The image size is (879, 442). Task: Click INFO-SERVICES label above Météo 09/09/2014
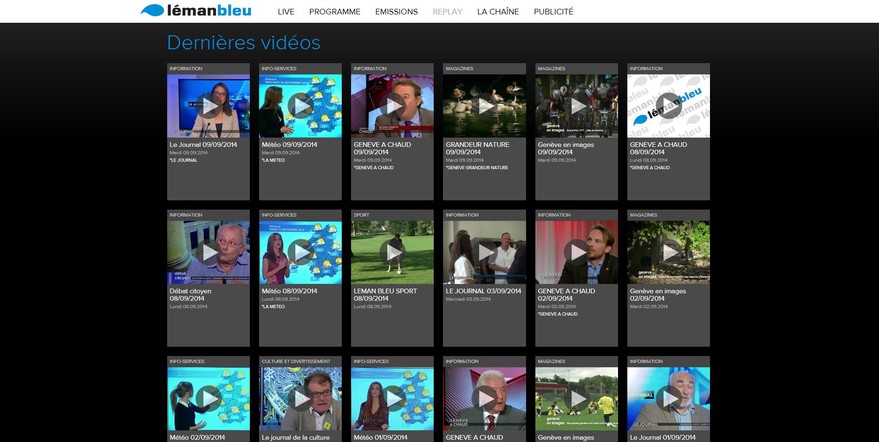point(279,68)
